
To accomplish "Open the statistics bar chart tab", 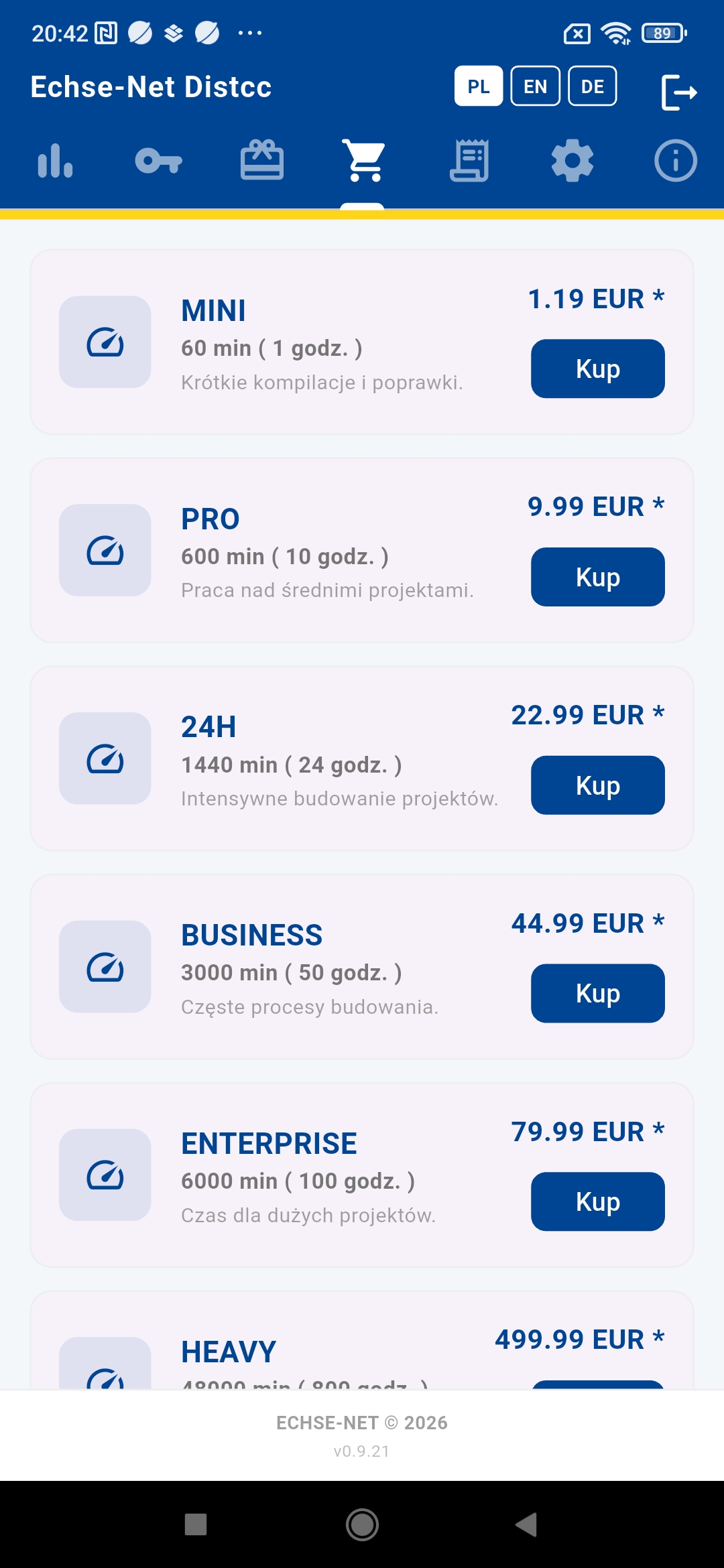I will (56, 161).
